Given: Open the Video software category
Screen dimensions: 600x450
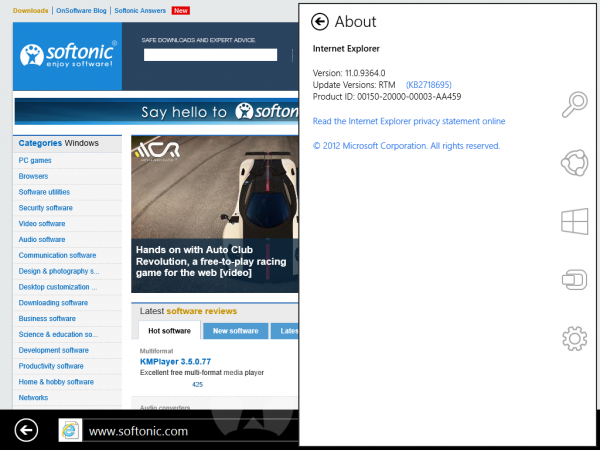Looking at the screenshot, I should [42, 223].
